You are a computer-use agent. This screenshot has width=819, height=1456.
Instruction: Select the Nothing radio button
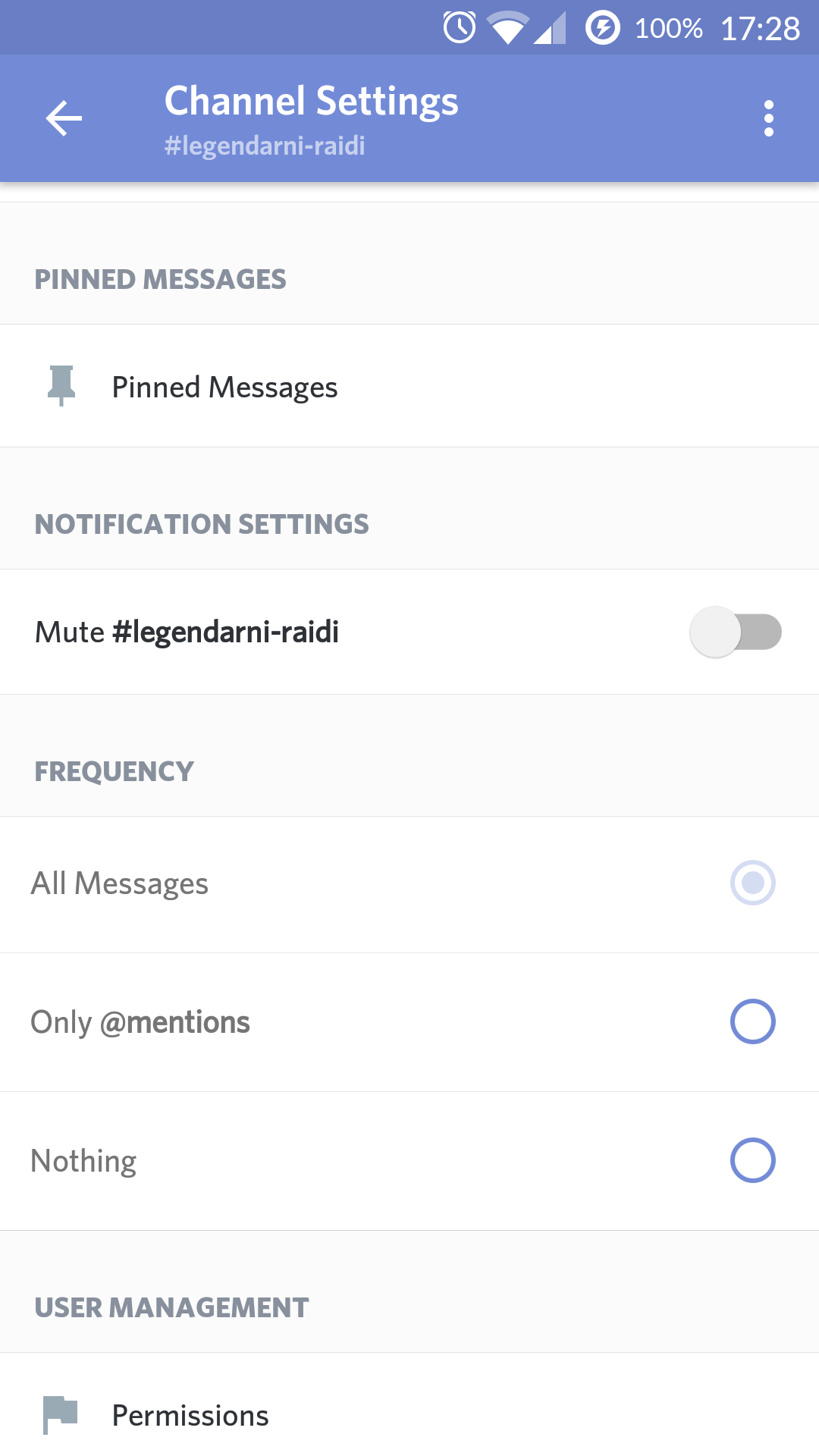coord(753,1160)
